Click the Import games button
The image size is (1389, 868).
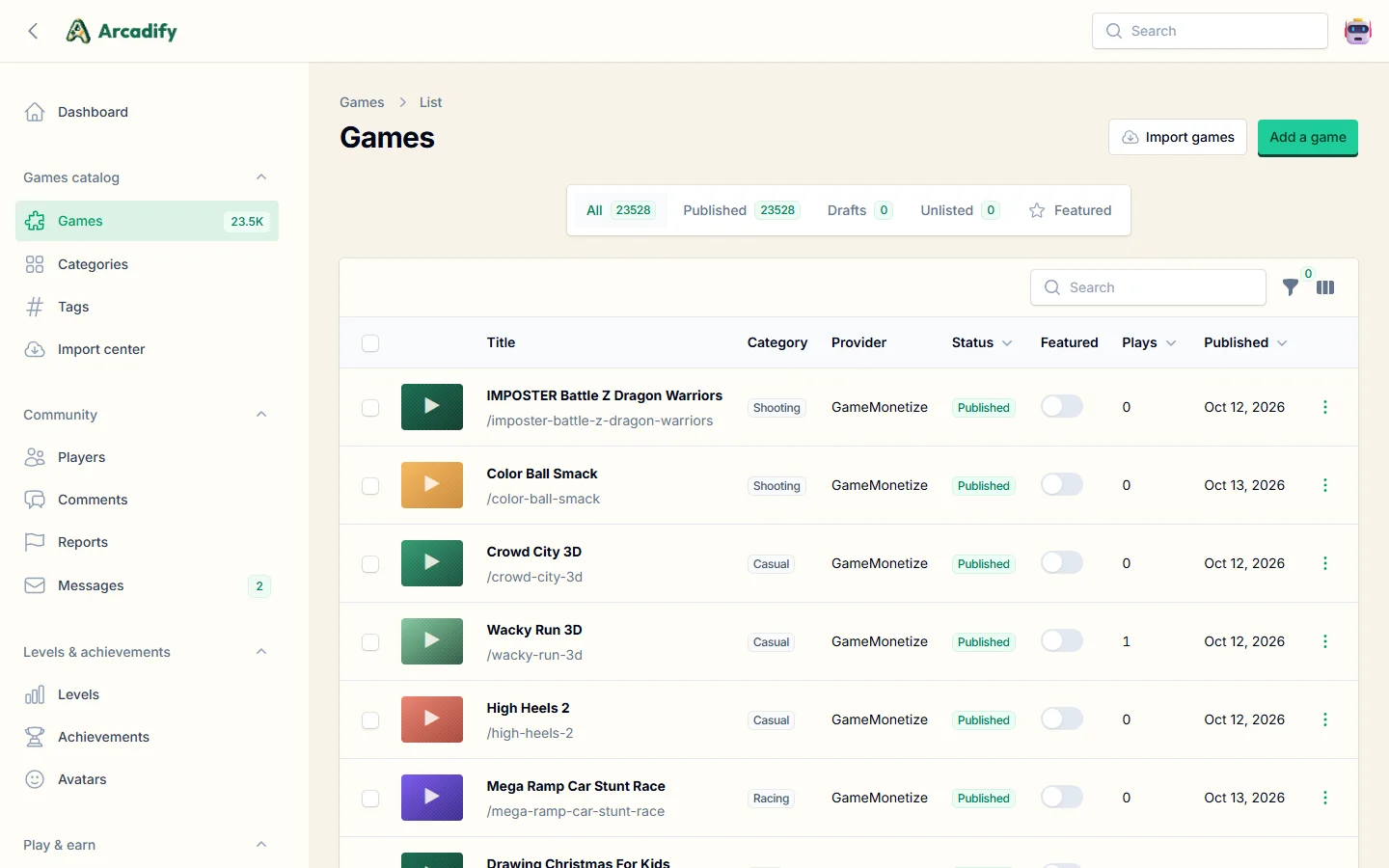point(1178,137)
